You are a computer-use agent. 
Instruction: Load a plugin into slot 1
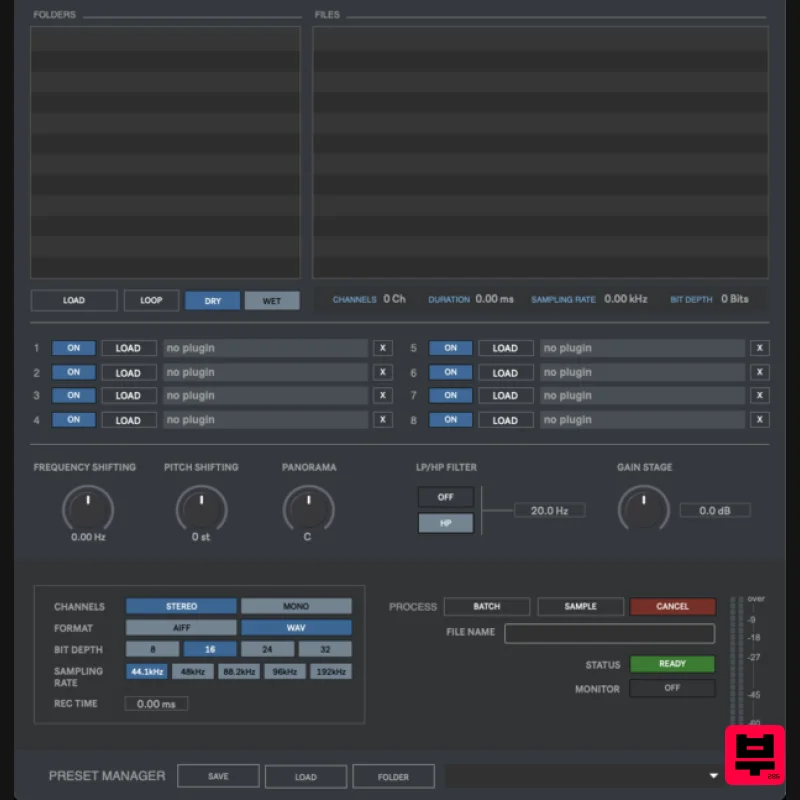128,348
